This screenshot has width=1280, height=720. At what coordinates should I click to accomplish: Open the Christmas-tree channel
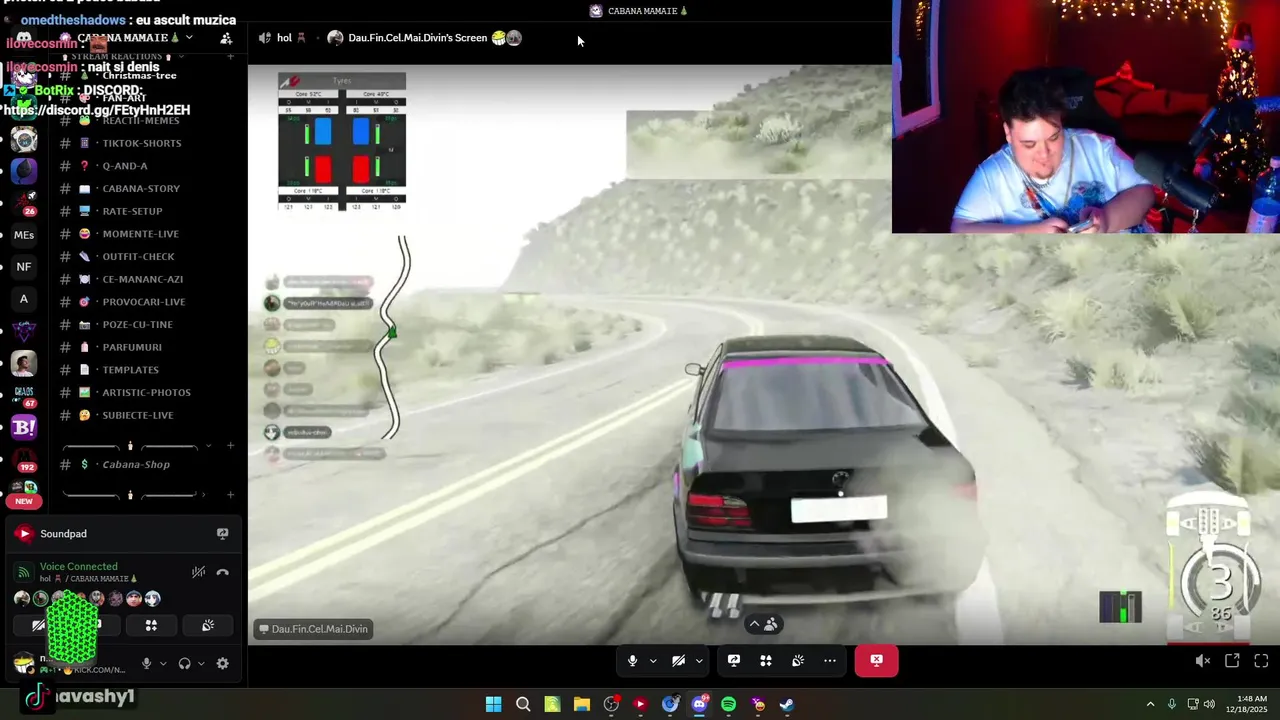pyautogui.click(x=139, y=76)
